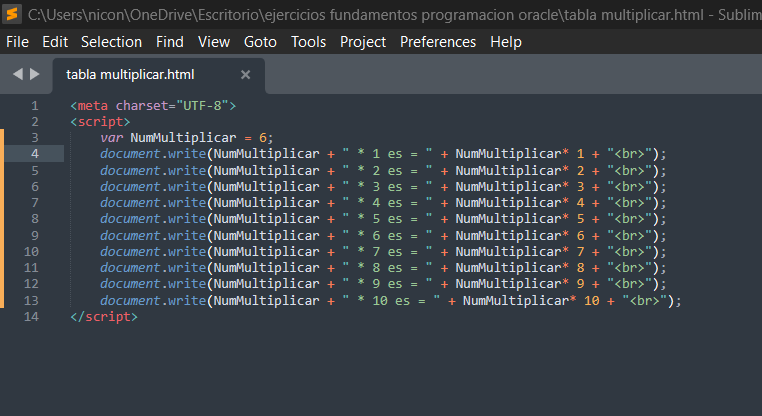Click line number 2 in gutter

pyautogui.click(x=35, y=121)
